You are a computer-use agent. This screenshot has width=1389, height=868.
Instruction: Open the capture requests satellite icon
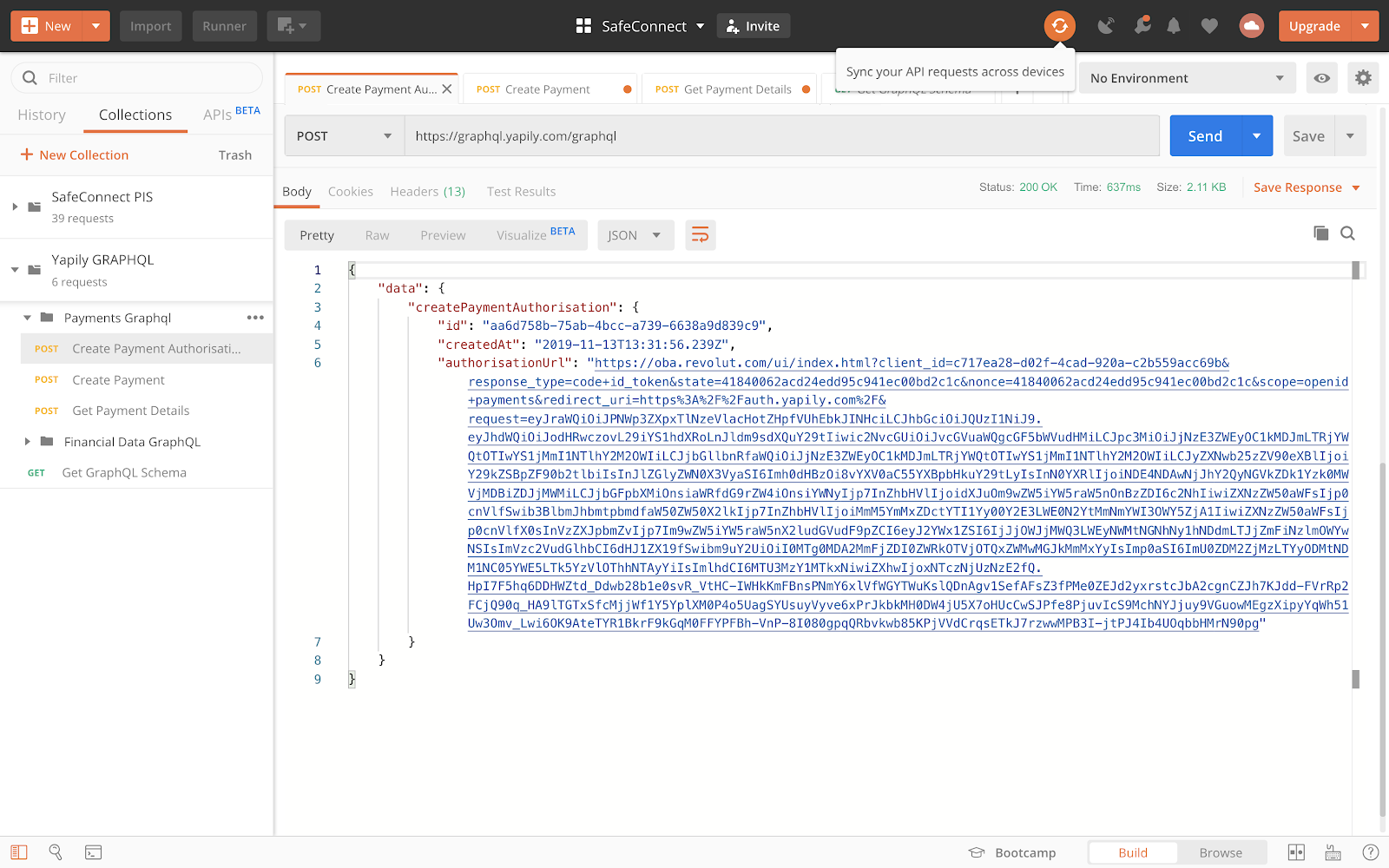(x=1105, y=26)
